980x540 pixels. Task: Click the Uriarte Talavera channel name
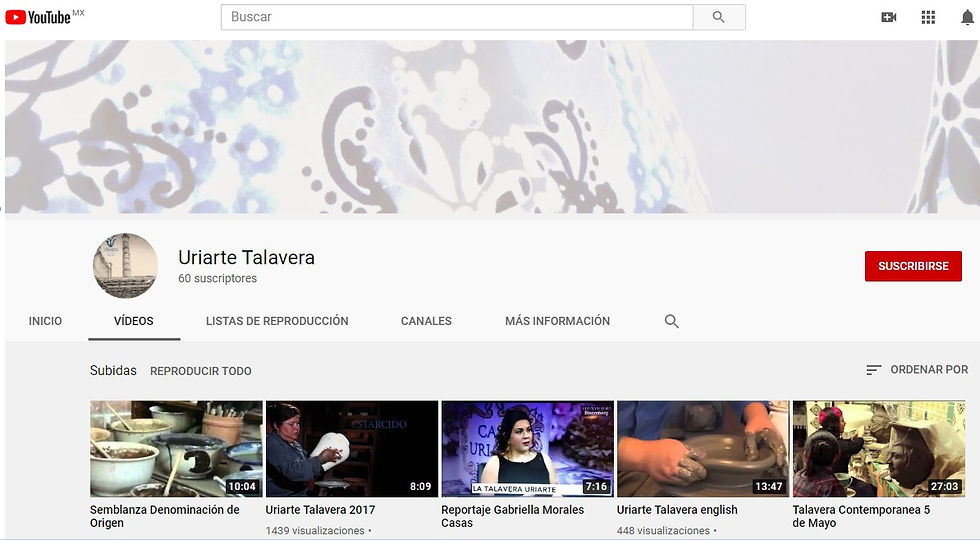pyautogui.click(x=246, y=258)
